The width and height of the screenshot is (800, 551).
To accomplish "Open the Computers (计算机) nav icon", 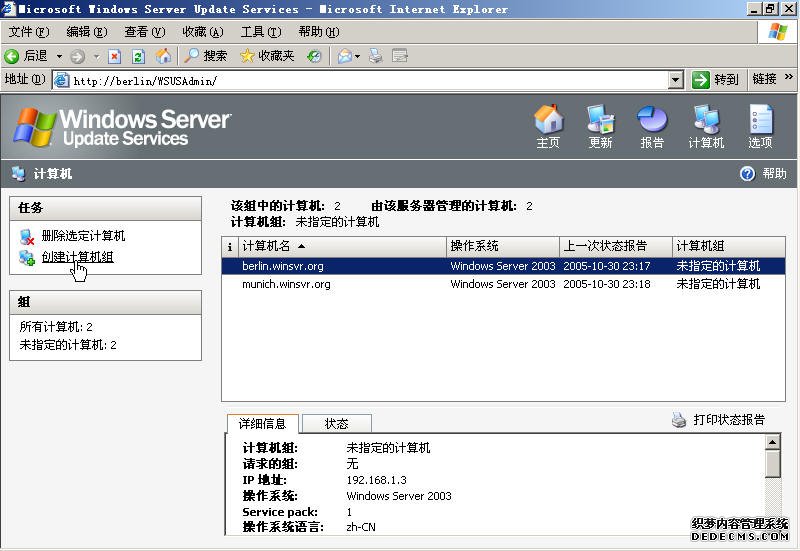I will pyautogui.click(x=706, y=119).
